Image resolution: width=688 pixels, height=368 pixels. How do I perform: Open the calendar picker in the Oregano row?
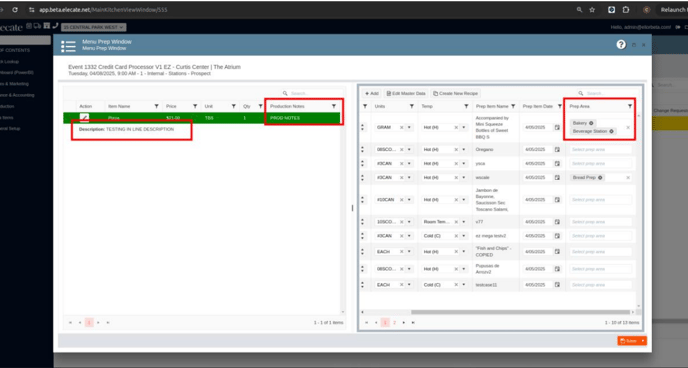(x=557, y=150)
